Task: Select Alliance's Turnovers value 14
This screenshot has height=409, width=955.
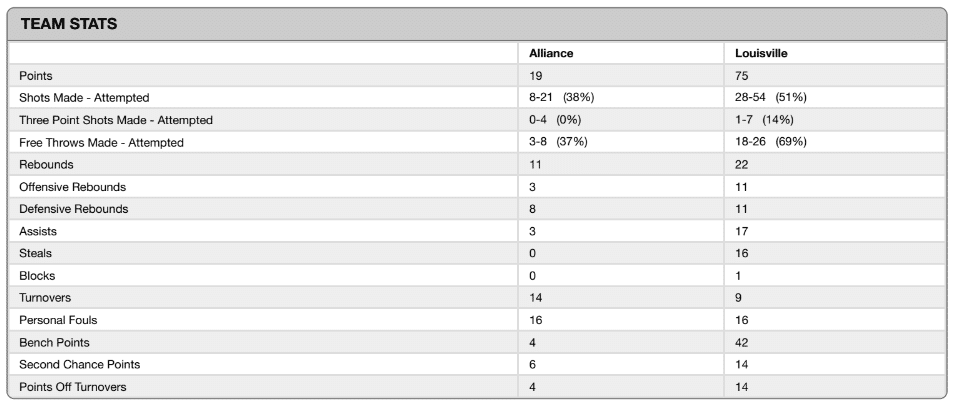Action: tap(536, 298)
